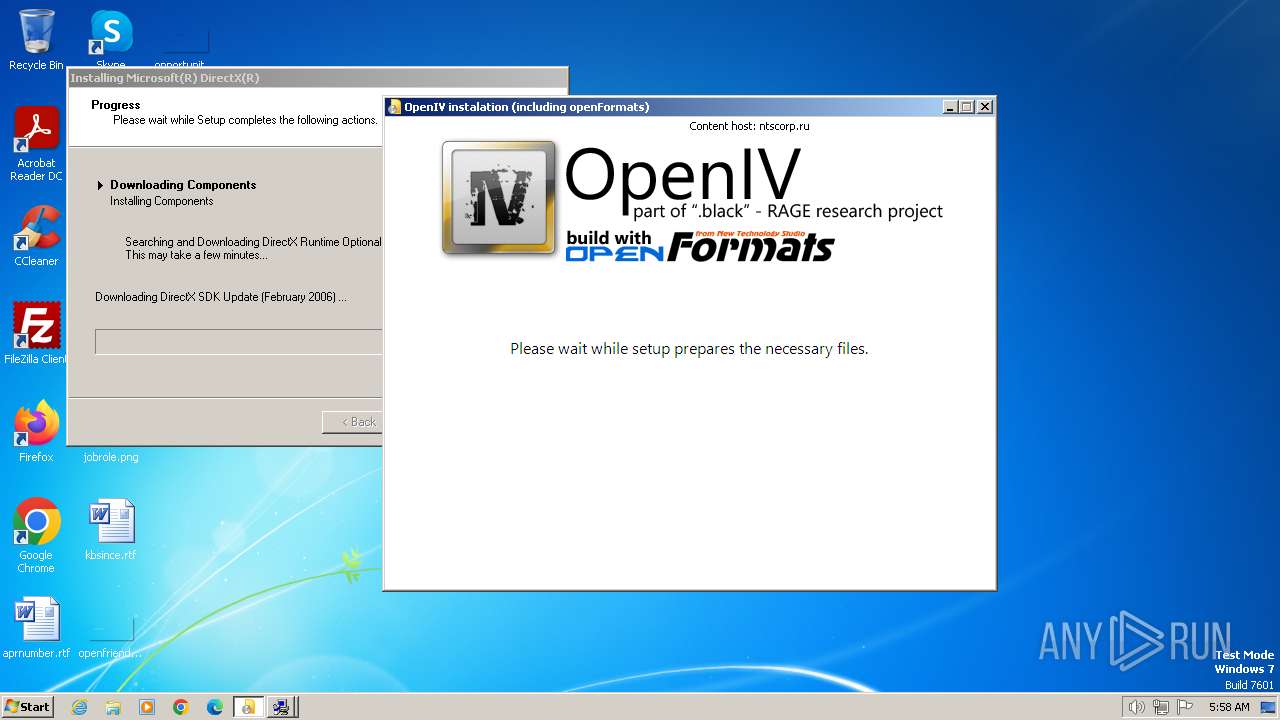Viewport: 1280px width, 720px height.
Task: Open the Start menu
Action: (27, 707)
